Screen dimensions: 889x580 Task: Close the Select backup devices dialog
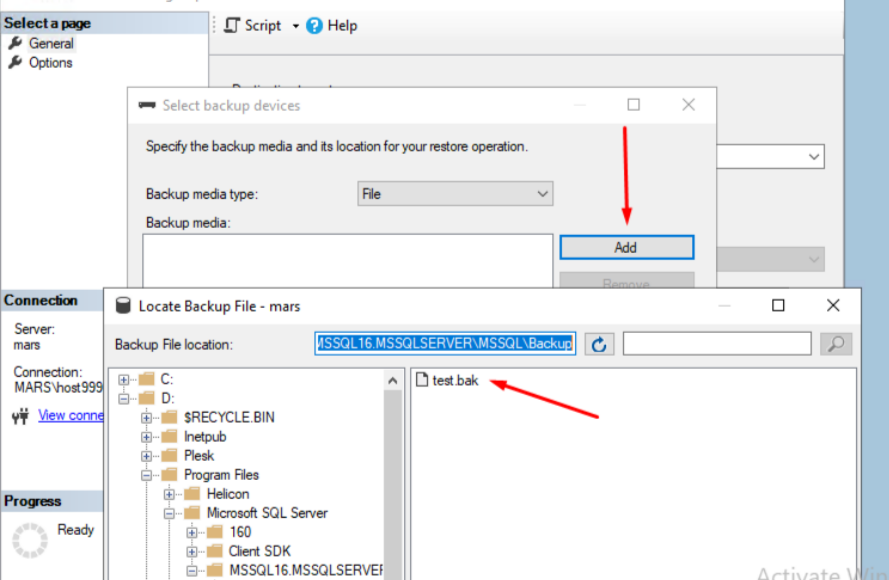[x=688, y=105]
